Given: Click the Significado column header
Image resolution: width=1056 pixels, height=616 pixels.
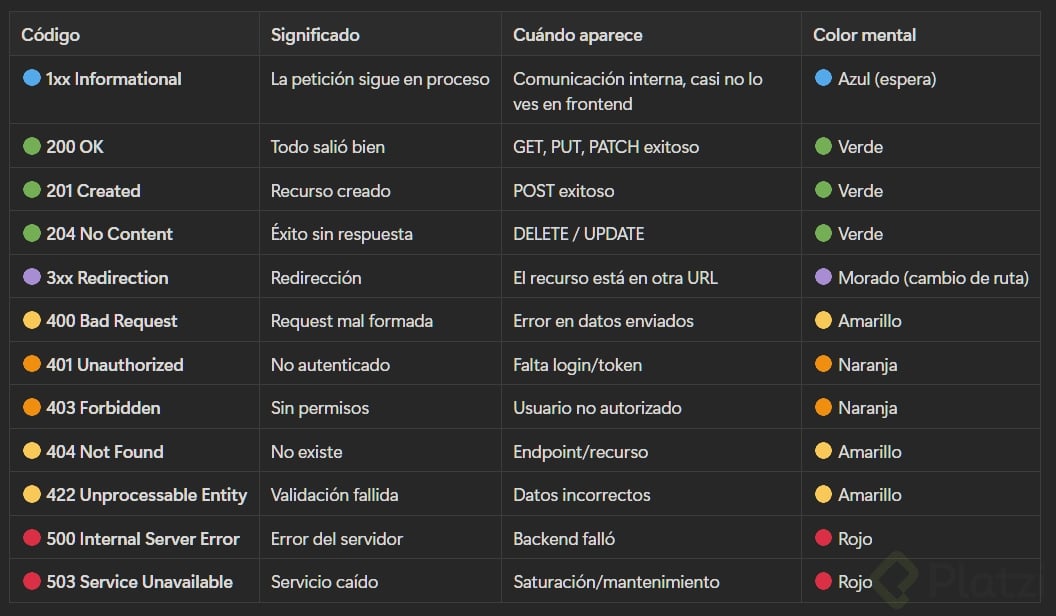Looking at the screenshot, I should point(315,35).
